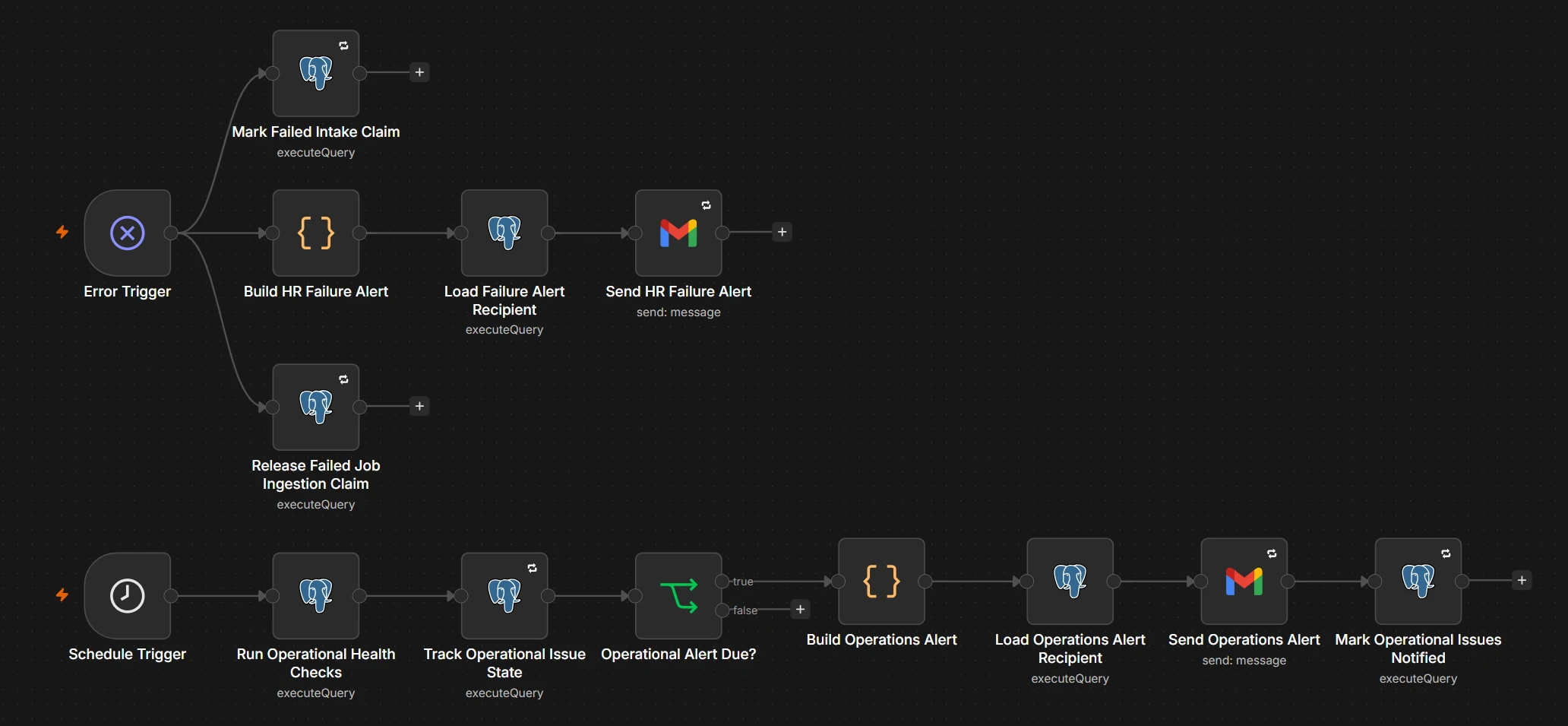
Task: Click the lightning bolt beside Schedule Trigger
Action: click(x=62, y=594)
